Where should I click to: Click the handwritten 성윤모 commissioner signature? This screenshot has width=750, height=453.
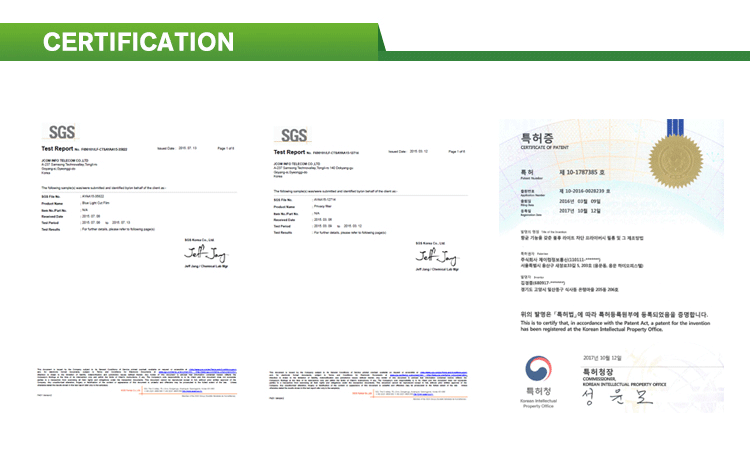tap(618, 397)
